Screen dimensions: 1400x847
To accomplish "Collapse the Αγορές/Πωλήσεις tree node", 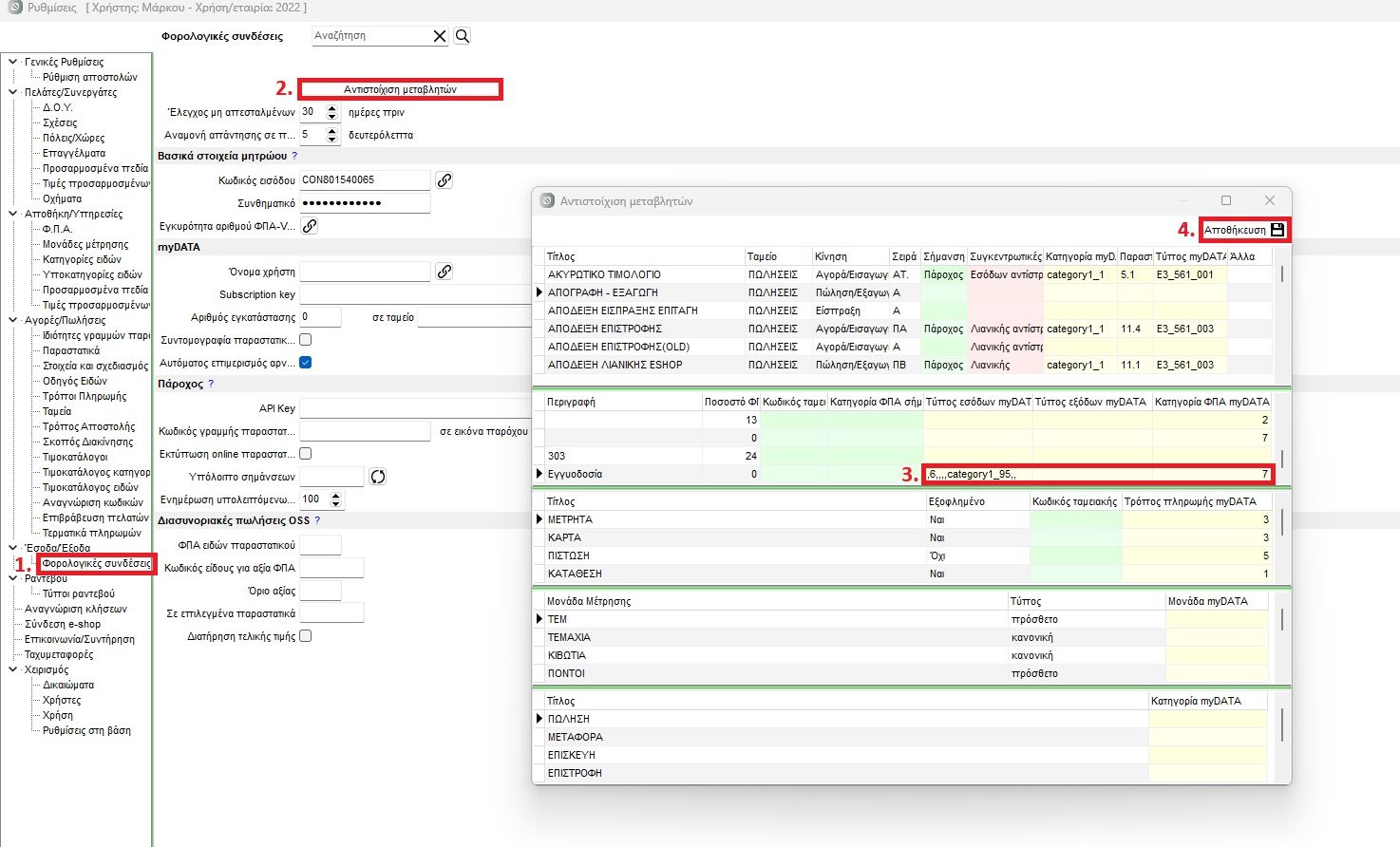I will click(13, 320).
